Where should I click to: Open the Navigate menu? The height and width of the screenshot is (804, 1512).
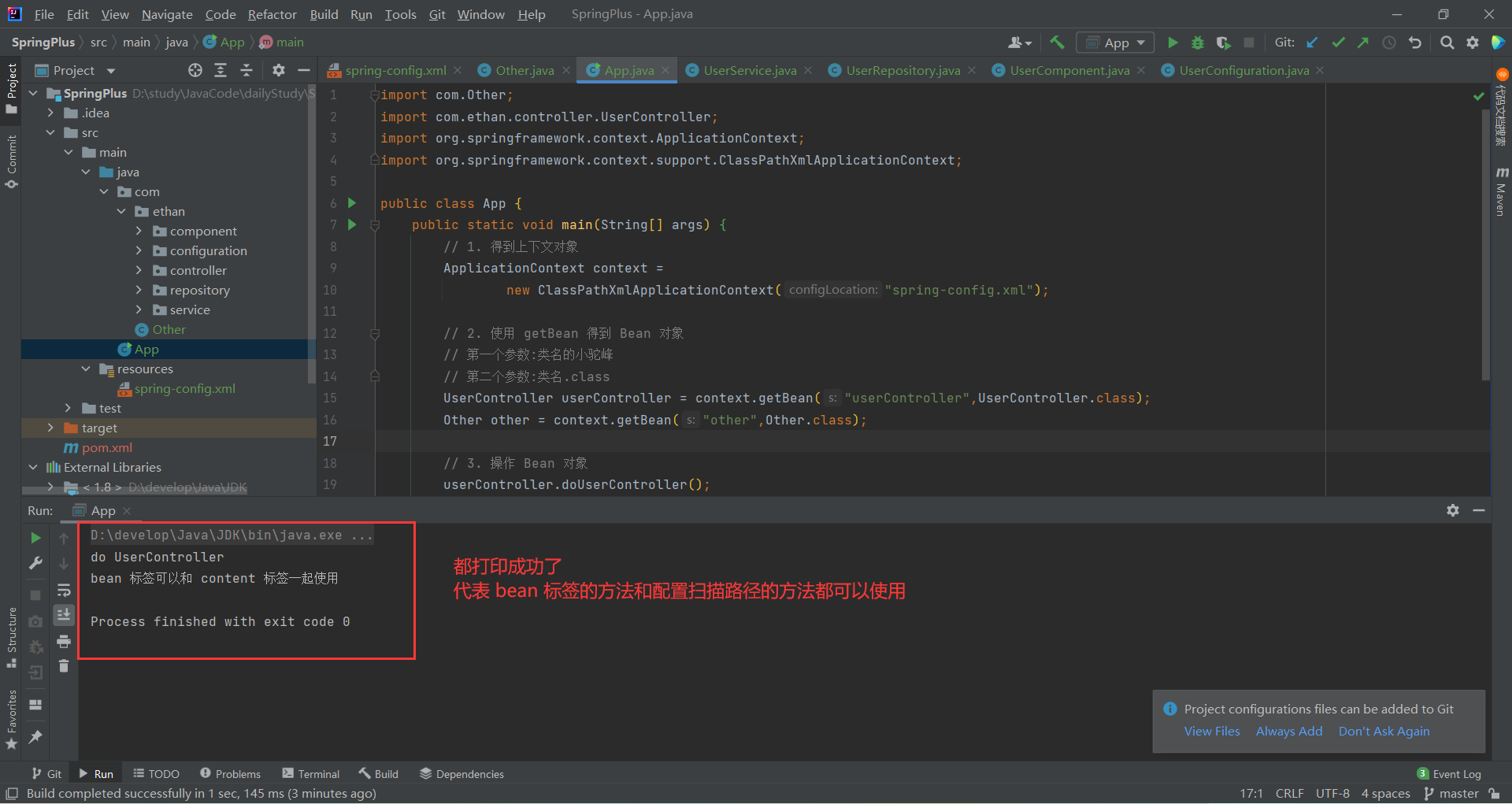coord(167,14)
